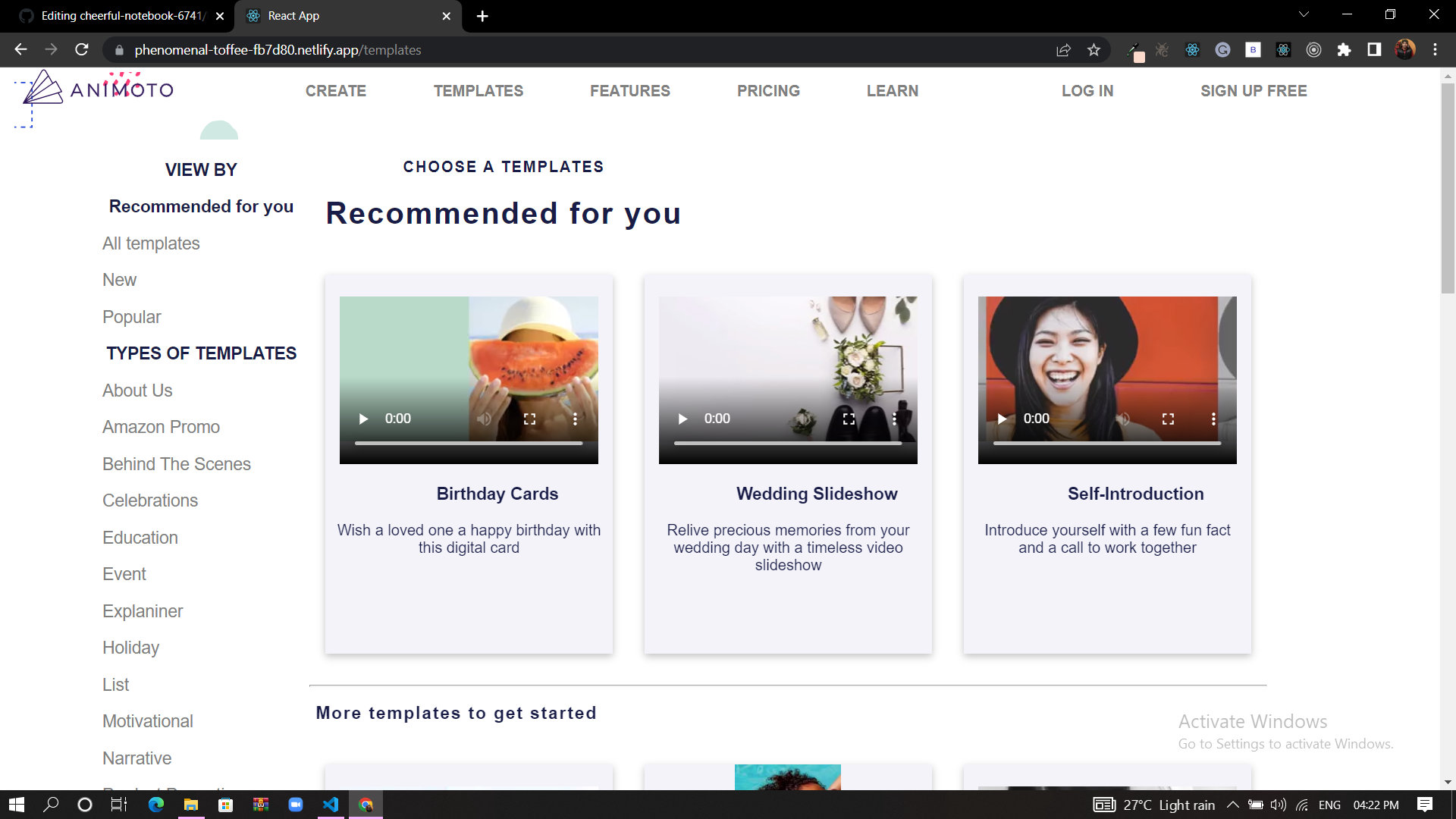
Task: Open the TEMPLATES navigation menu
Action: 479,90
